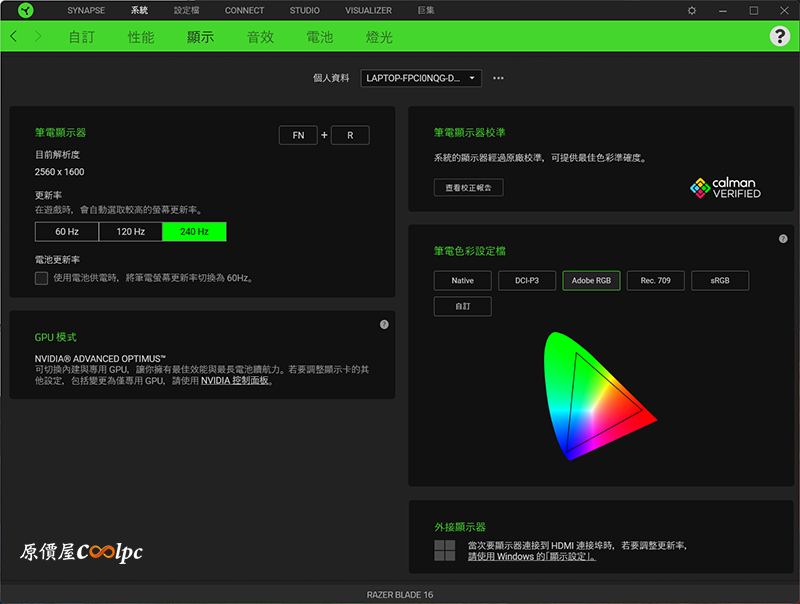Select the Adobe RGB color profile

point(591,281)
